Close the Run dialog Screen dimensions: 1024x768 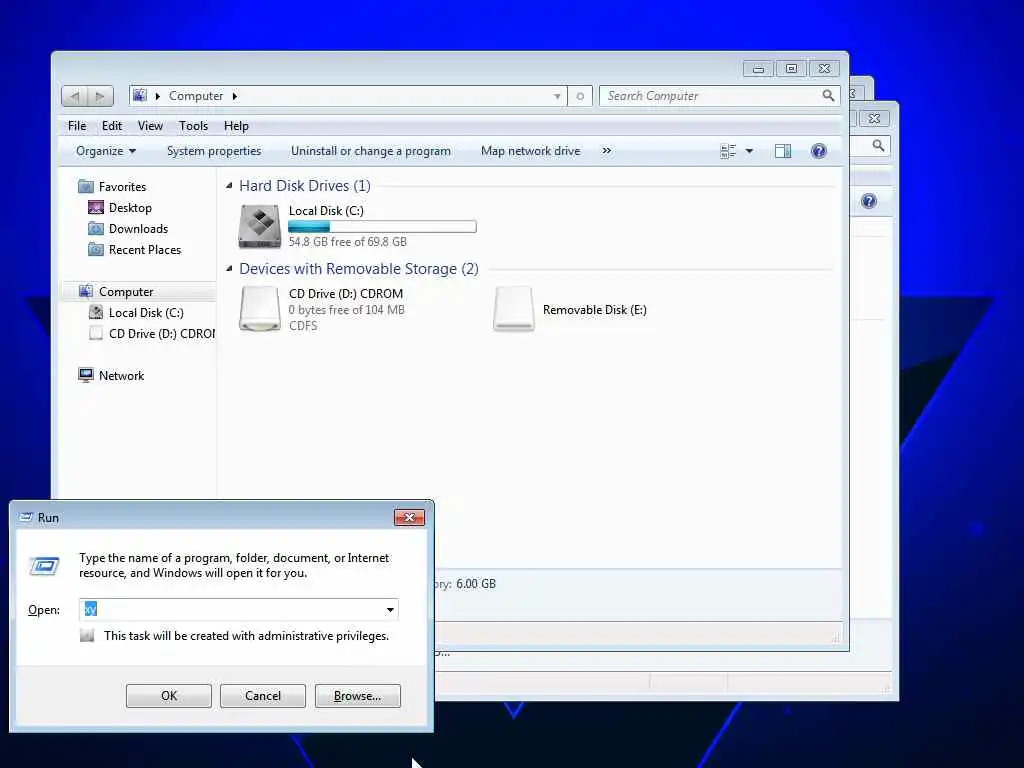(x=409, y=517)
